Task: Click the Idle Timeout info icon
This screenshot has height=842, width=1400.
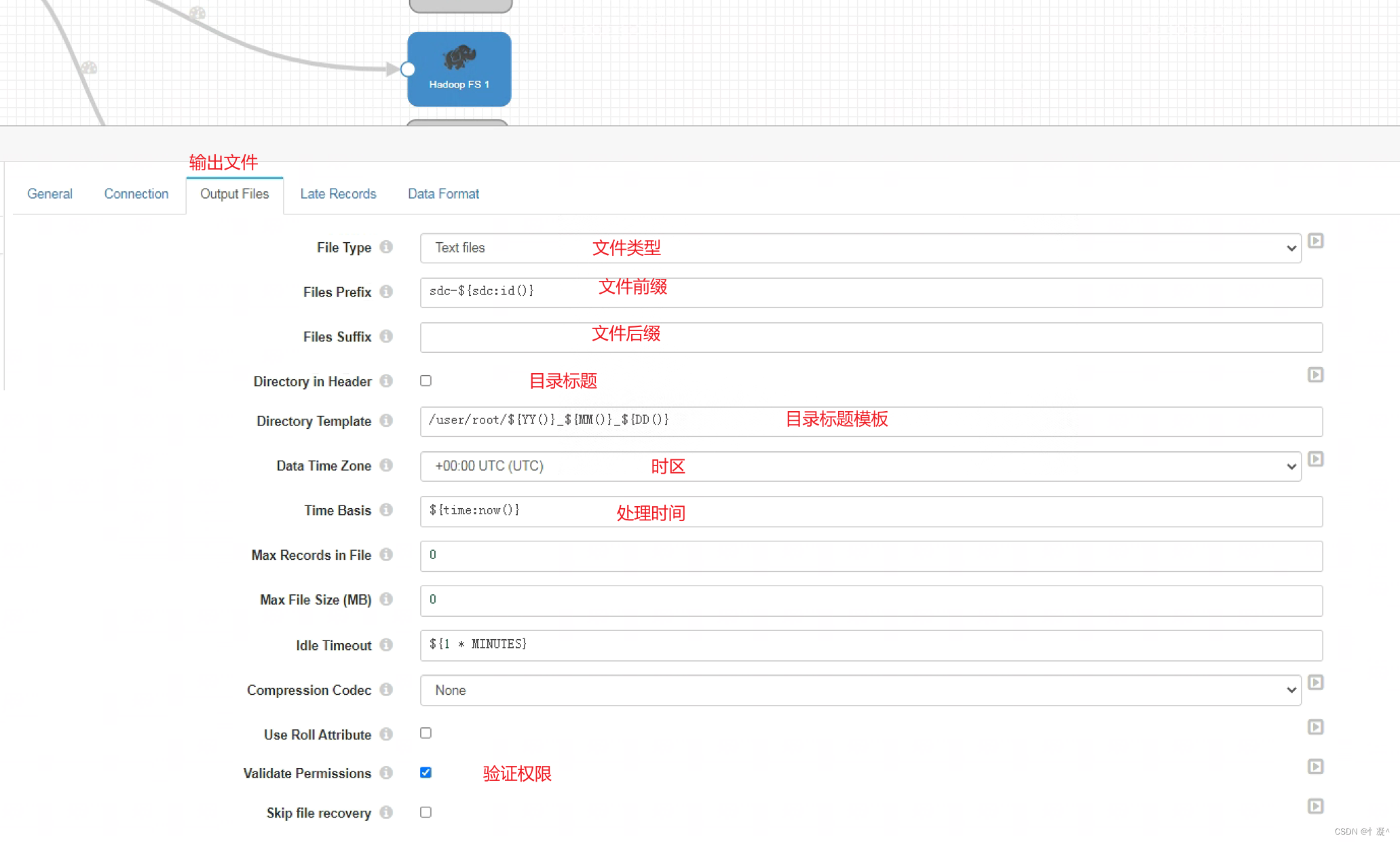Action: click(387, 645)
